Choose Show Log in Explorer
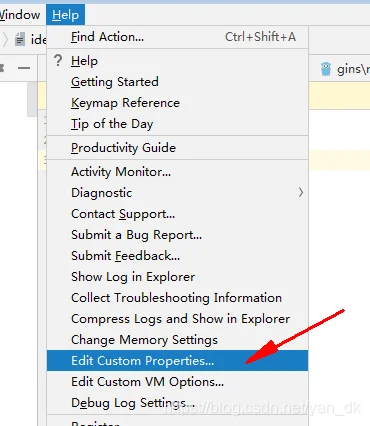 [177, 277]
